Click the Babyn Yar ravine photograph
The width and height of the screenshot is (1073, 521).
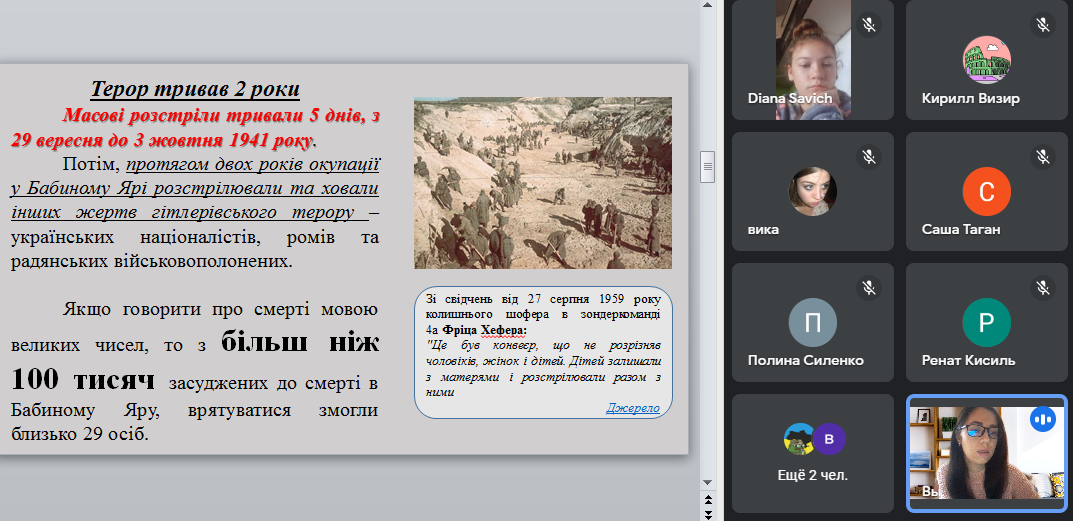pos(543,183)
